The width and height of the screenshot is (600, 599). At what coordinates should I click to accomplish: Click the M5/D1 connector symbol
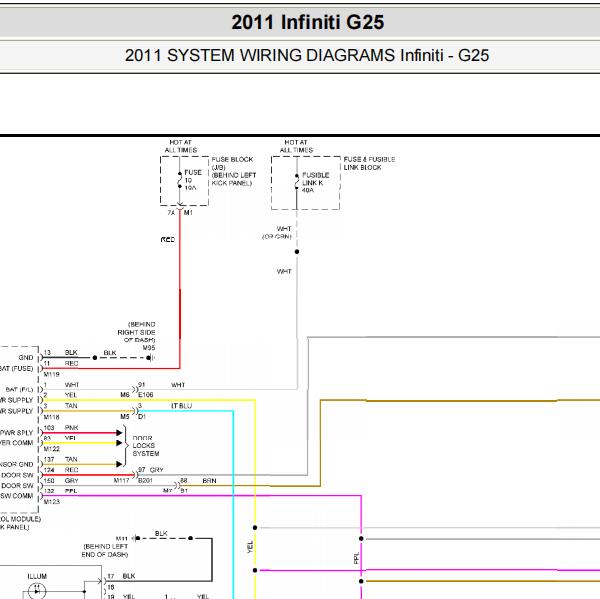135,411
